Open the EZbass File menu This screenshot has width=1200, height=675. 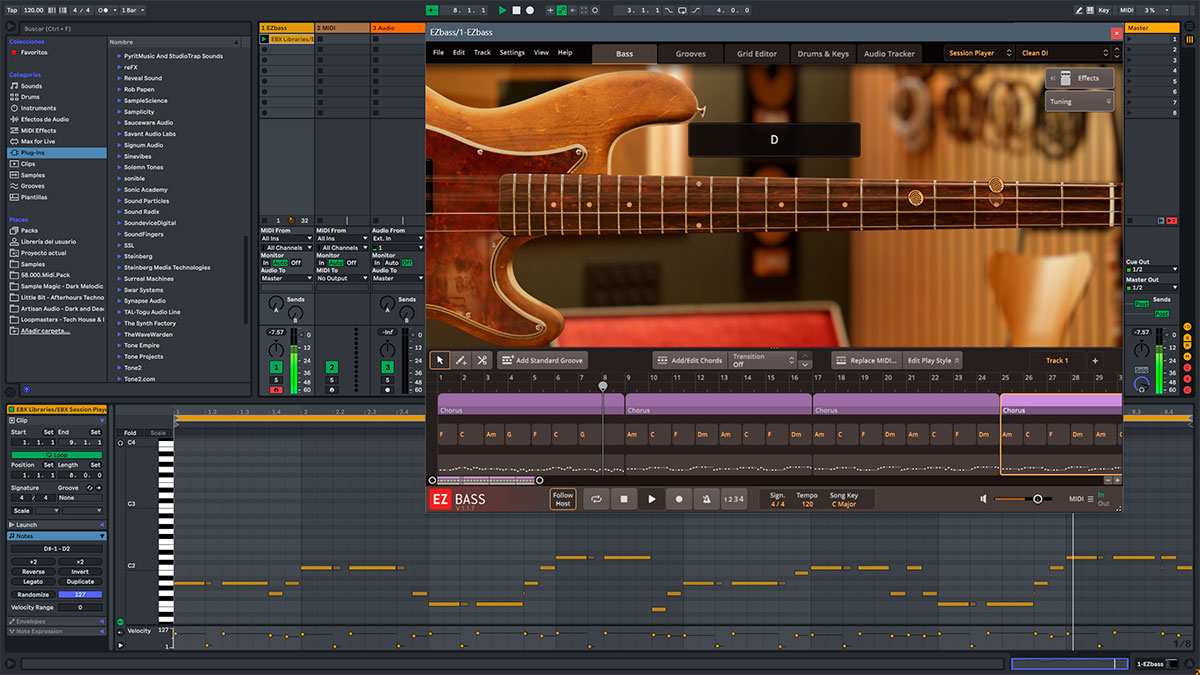[x=438, y=53]
